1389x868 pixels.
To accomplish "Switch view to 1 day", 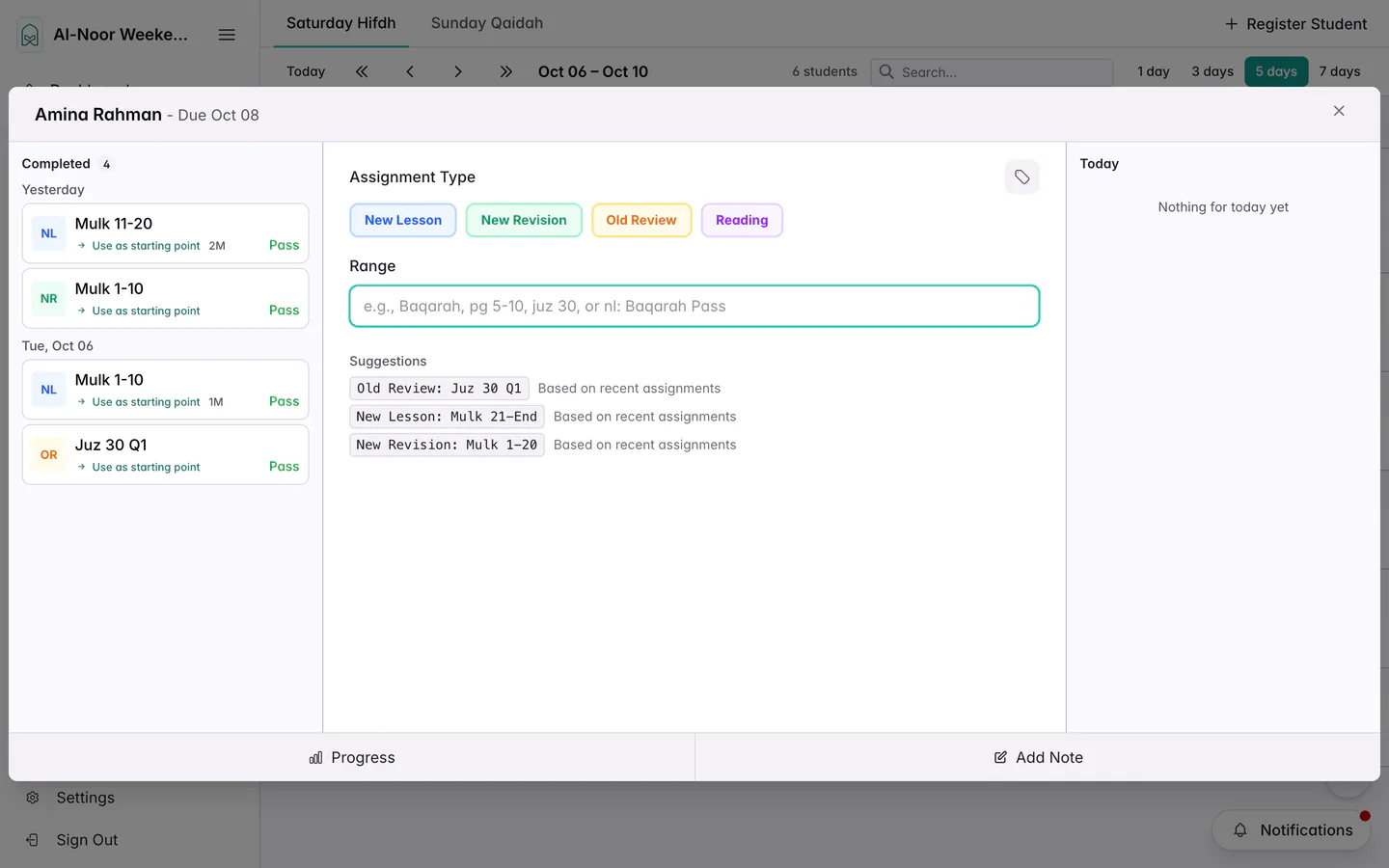I will point(1154,71).
